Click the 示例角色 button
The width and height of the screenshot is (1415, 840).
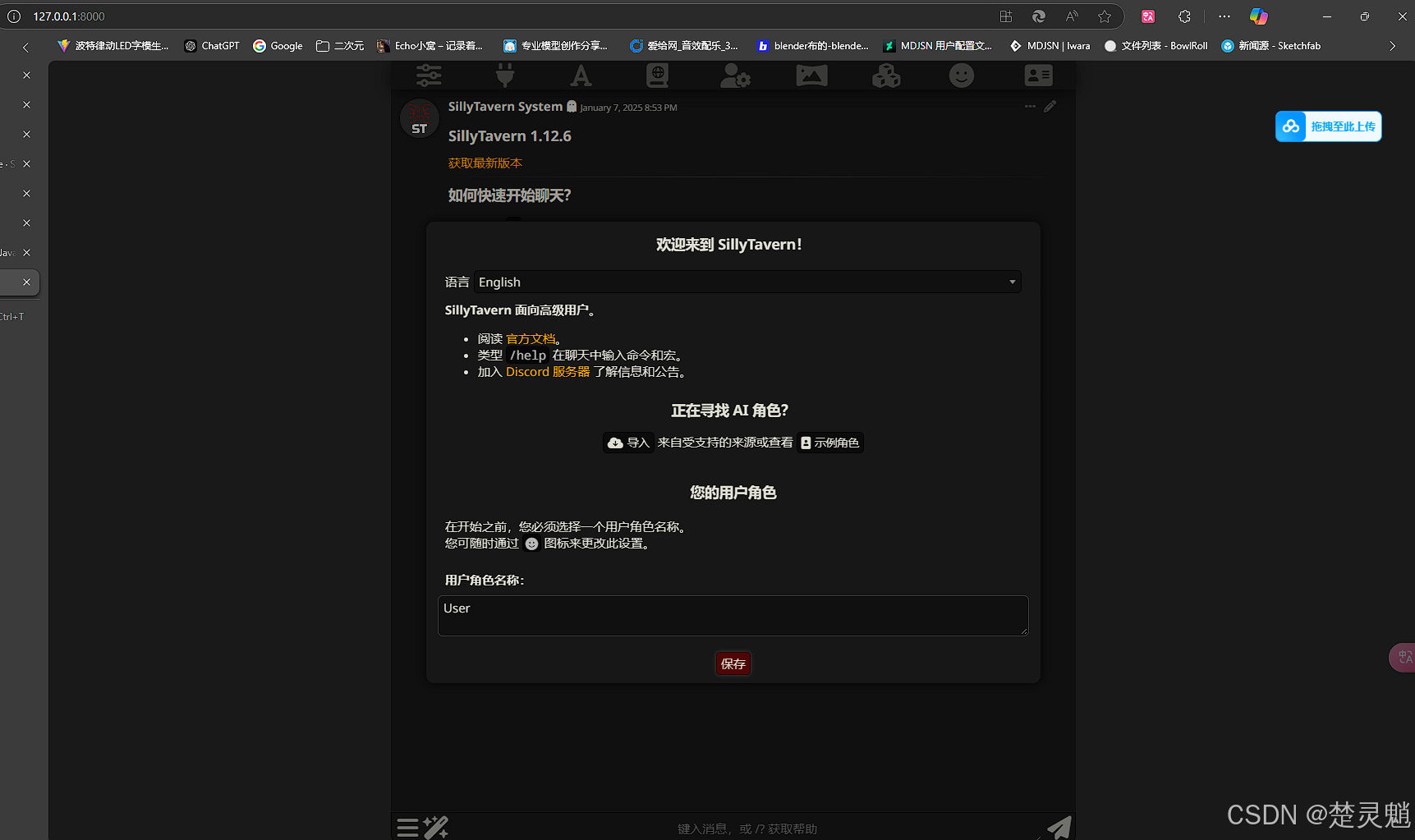pyautogui.click(x=830, y=443)
